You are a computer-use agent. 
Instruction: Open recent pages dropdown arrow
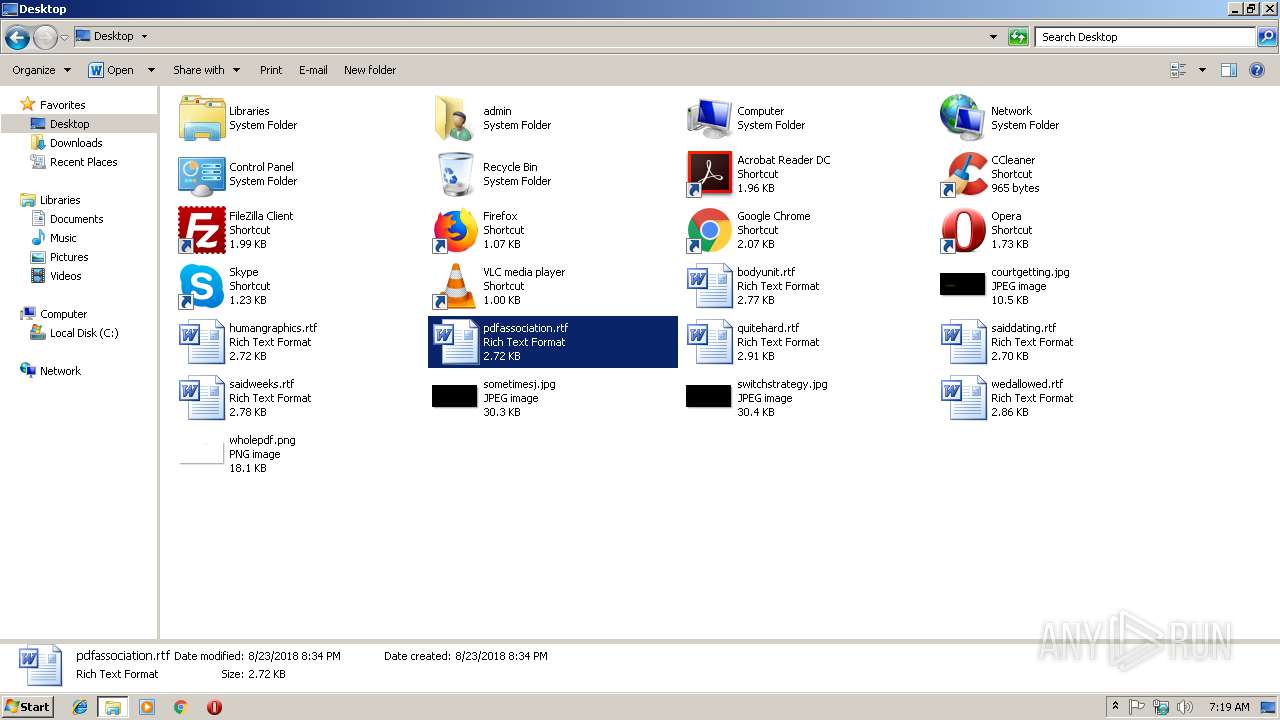point(65,38)
